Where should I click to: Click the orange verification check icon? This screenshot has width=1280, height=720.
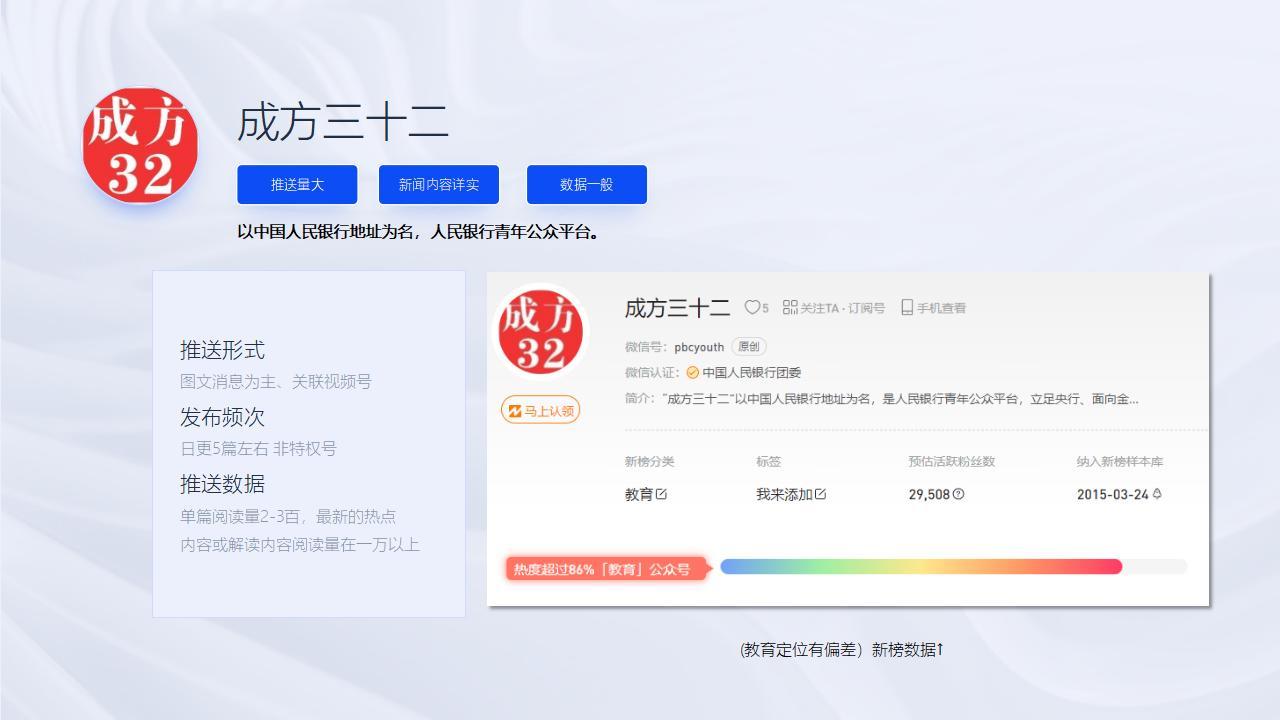click(x=692, y=373)
